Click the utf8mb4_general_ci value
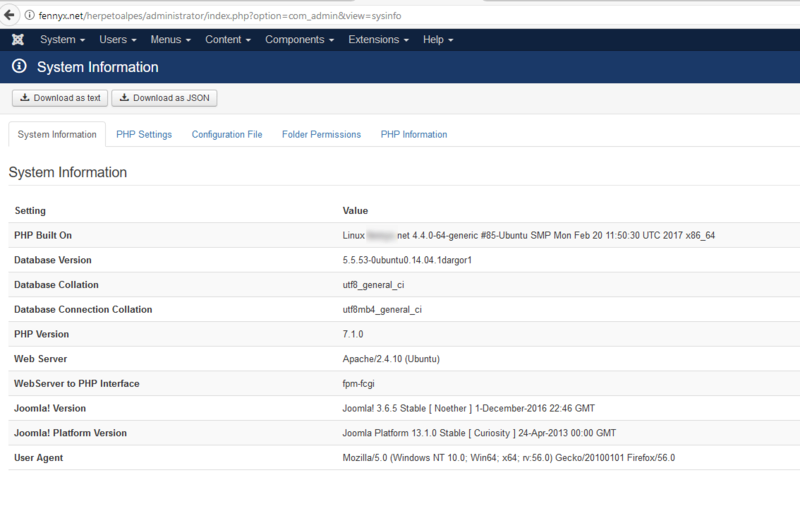 [382, 309]
